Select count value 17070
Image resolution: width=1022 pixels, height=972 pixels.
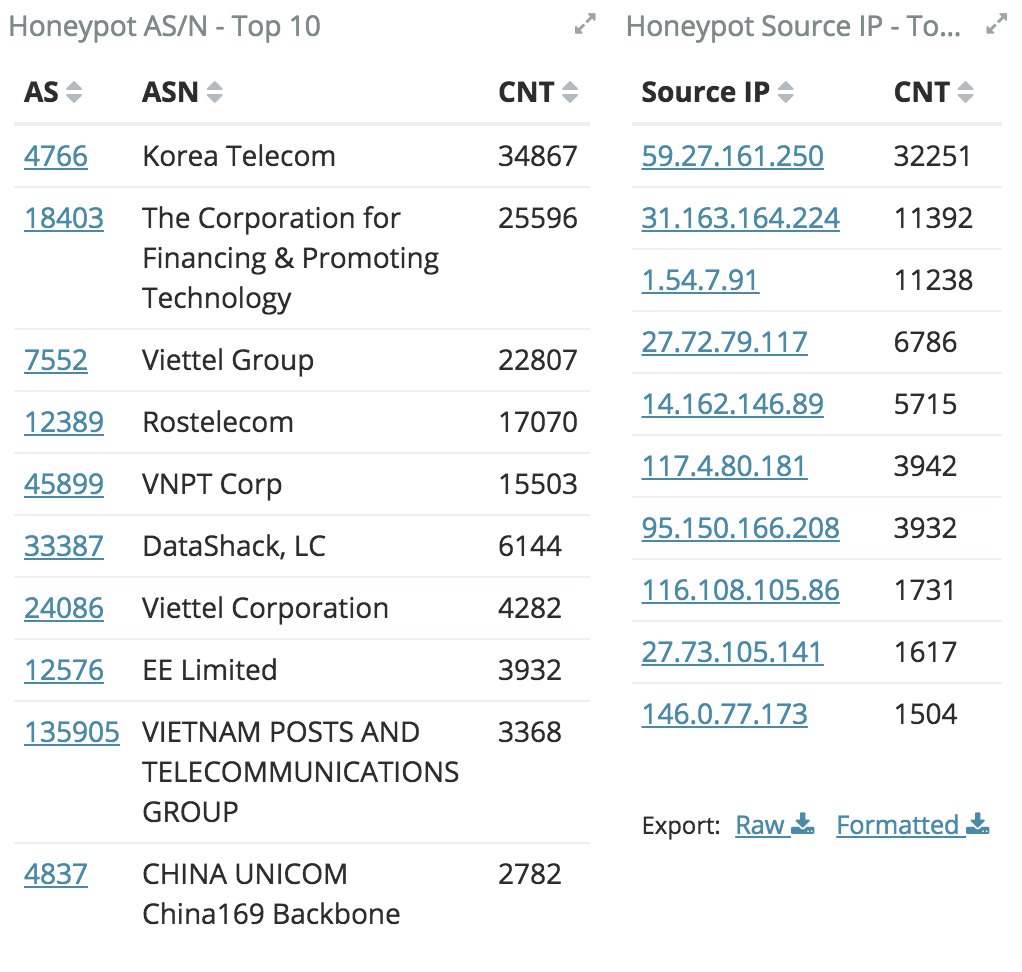coord(538,422)
